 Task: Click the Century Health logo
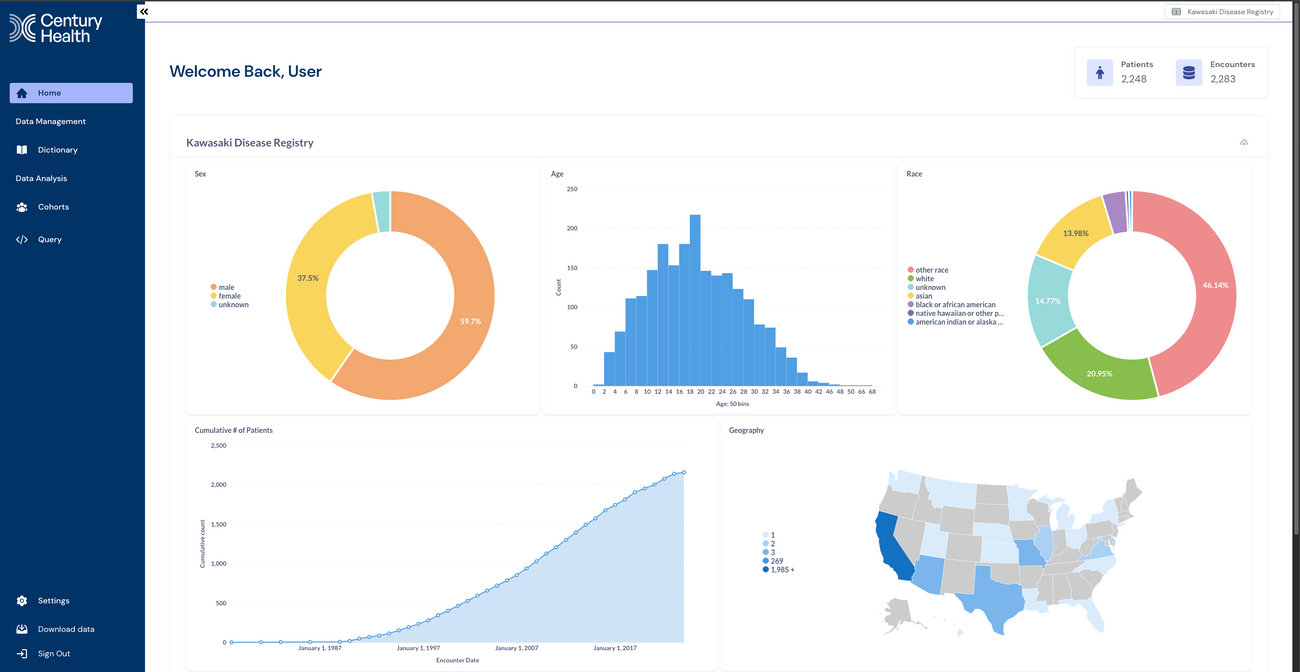point(56,28)
